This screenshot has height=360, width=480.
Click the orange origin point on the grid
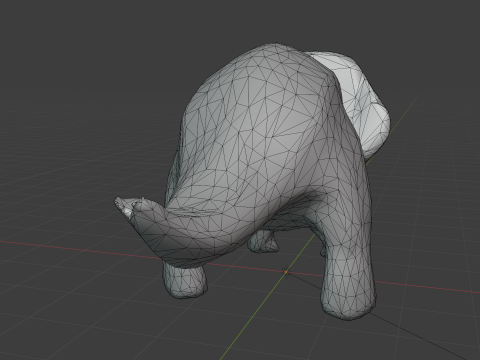point(286,272)
